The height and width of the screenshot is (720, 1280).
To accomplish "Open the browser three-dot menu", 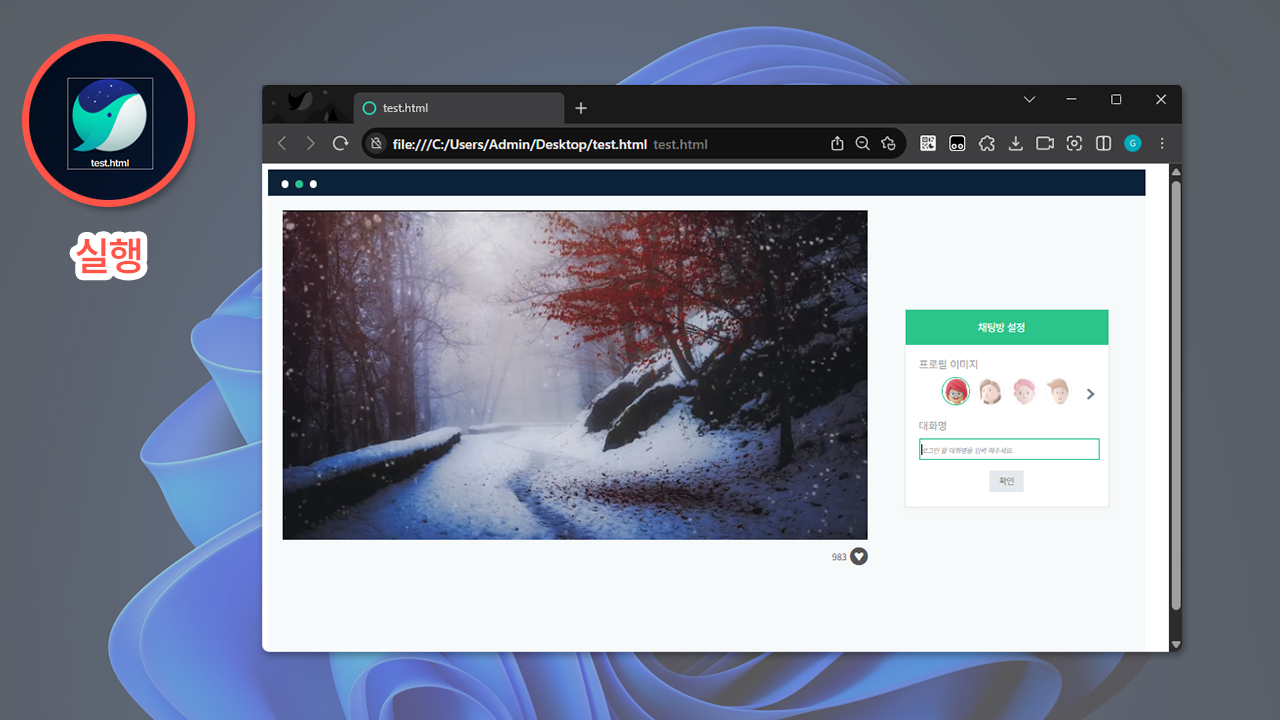I will (x=1162, y=144).
